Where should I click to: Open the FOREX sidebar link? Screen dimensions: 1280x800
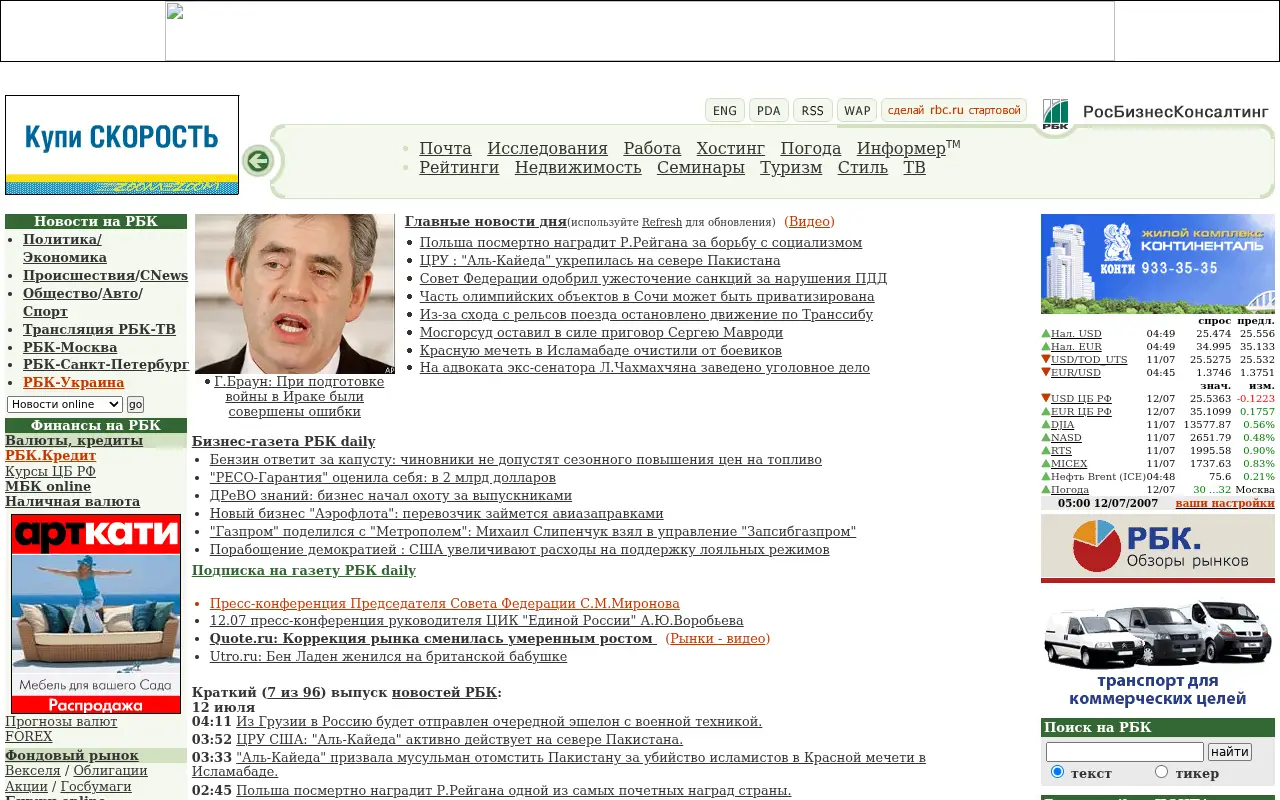pos(29,736)
